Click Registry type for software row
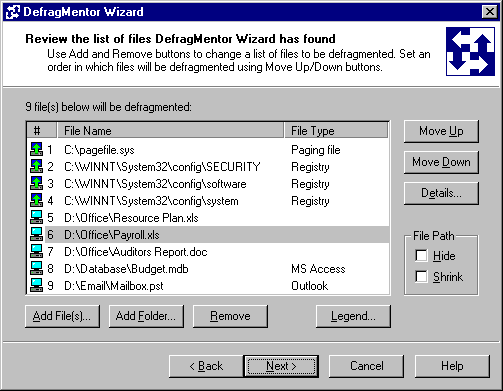The height and width of the screenshot is (391, 503). click(310, 184)
